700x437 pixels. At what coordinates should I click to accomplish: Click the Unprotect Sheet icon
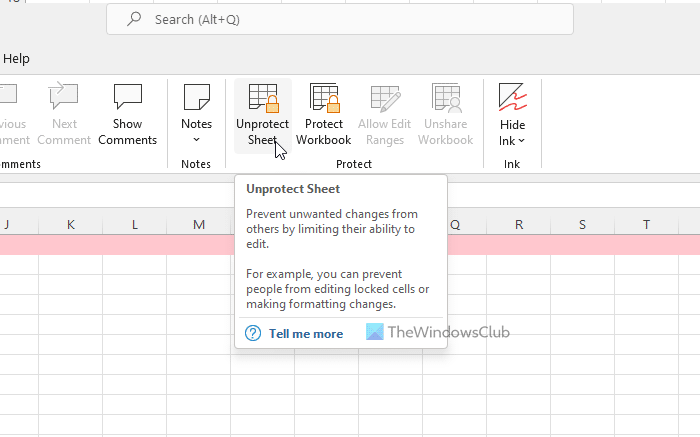[x=263, y=99]
